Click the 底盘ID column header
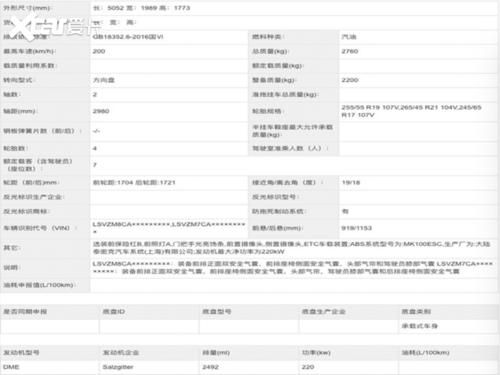The image size is (500, 375). click(114, 311)
